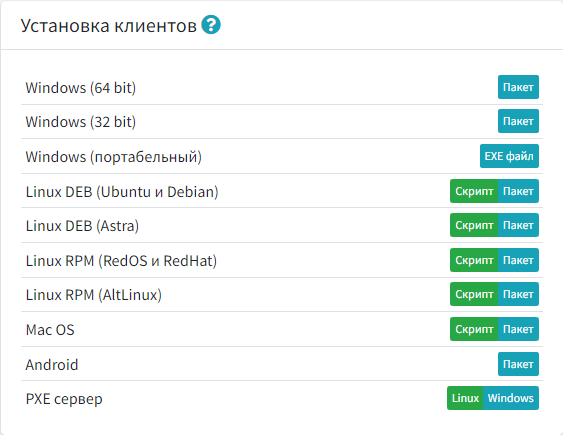The width and height of the screenshot is (563, 435).
Task: Download Windows 32 bit Пакет
Action: pyautogui.click(x=518, y=121)
